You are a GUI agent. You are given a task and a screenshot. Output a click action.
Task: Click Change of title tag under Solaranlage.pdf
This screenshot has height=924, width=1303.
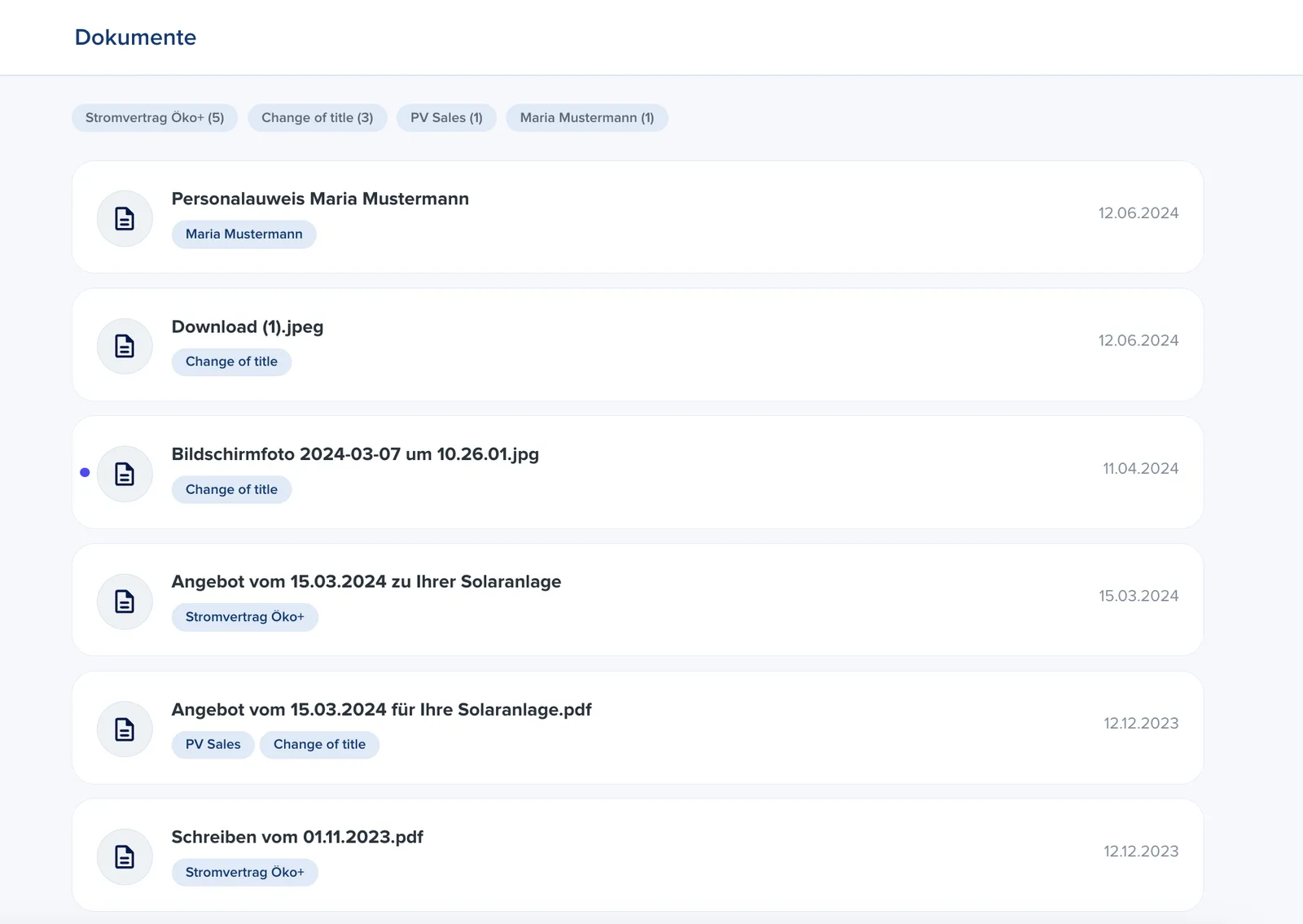(319, 745)
